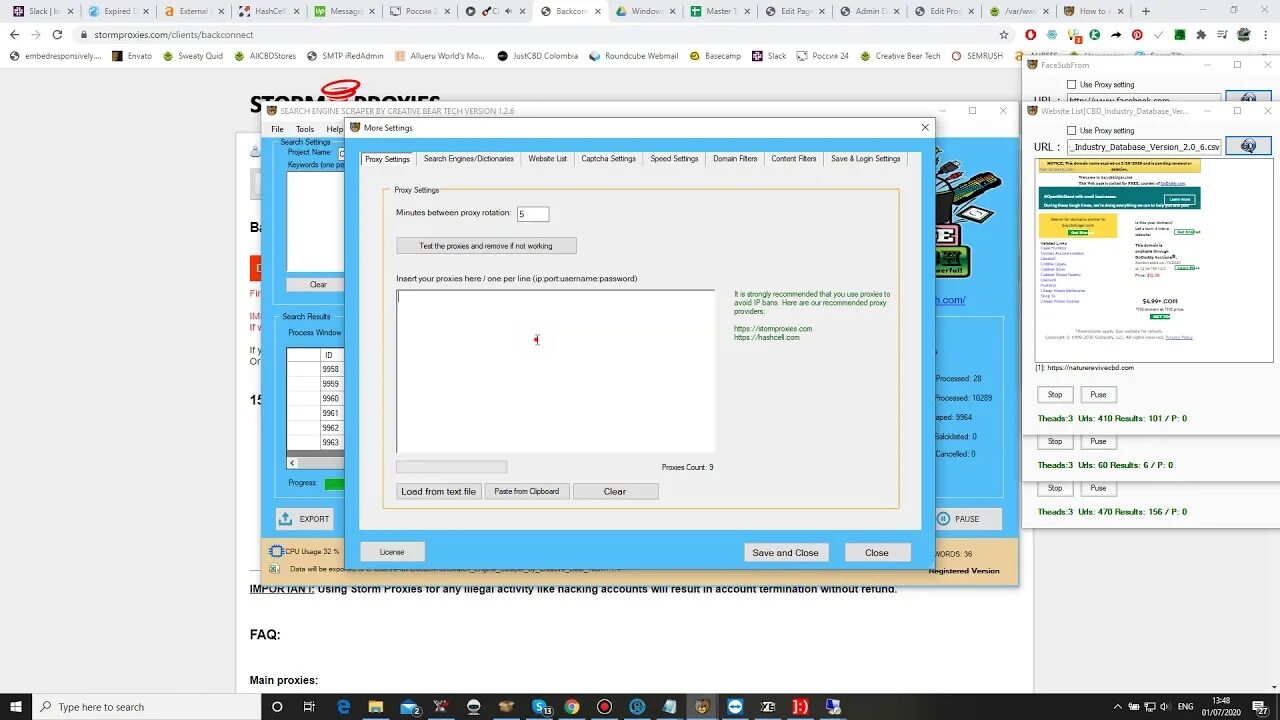Screen dimensions: 1280x720
Task: Go to Captcha Settings tab
Action: click(x=608, y=159)
